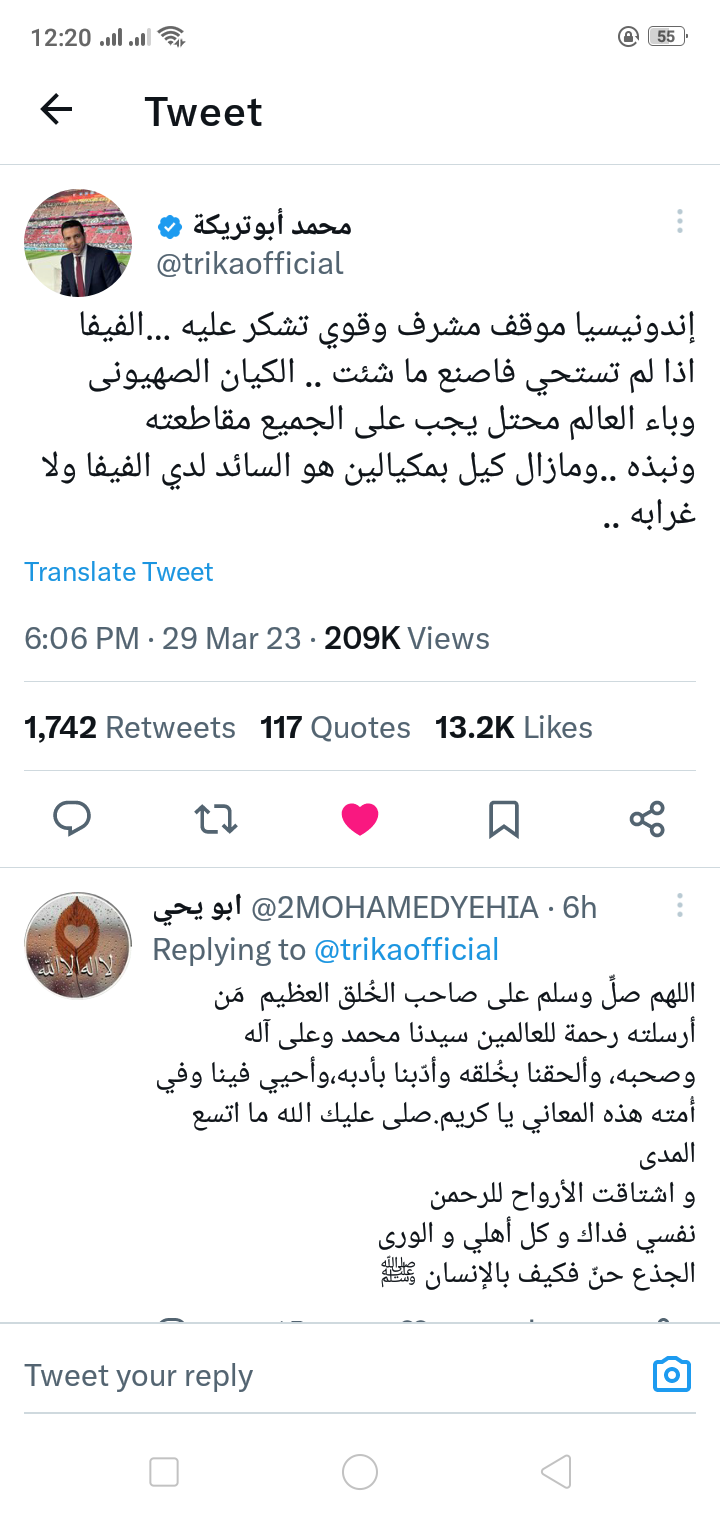This screenshot has height=1520, width=720.
Task: Open the reply's three-dot options menu
Action: tap(679, 906)
